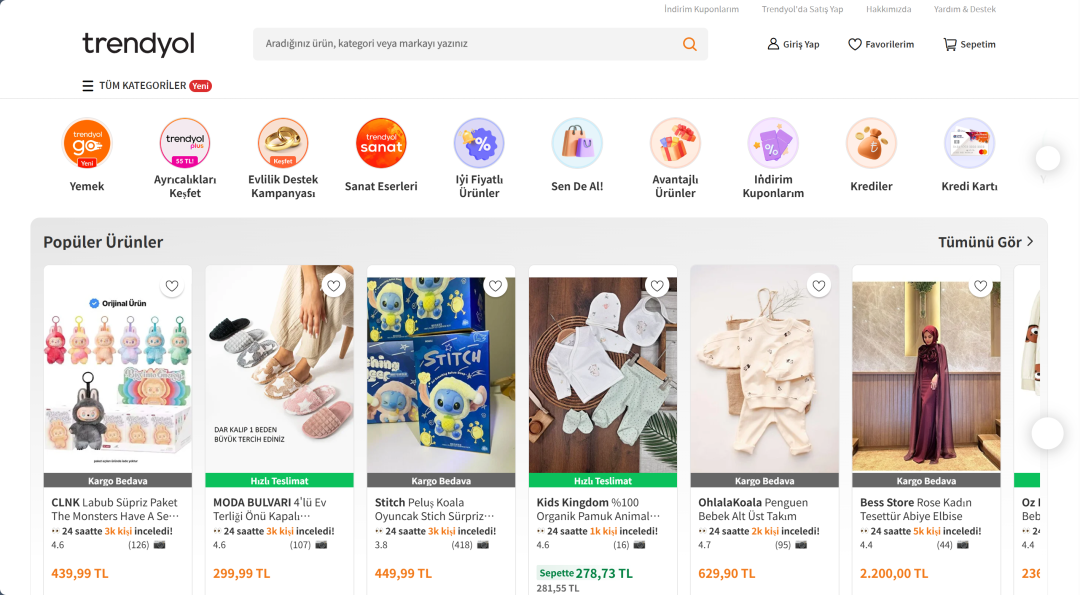Open the Trendyol Go Yemek icon
The image size is (1080, 595).
point(87,143)
